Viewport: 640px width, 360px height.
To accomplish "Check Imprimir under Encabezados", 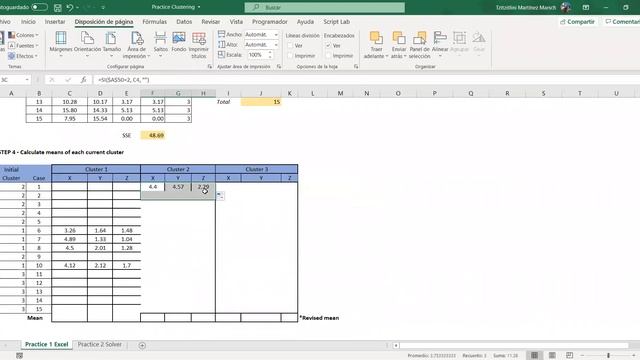I will click(328, 56).
